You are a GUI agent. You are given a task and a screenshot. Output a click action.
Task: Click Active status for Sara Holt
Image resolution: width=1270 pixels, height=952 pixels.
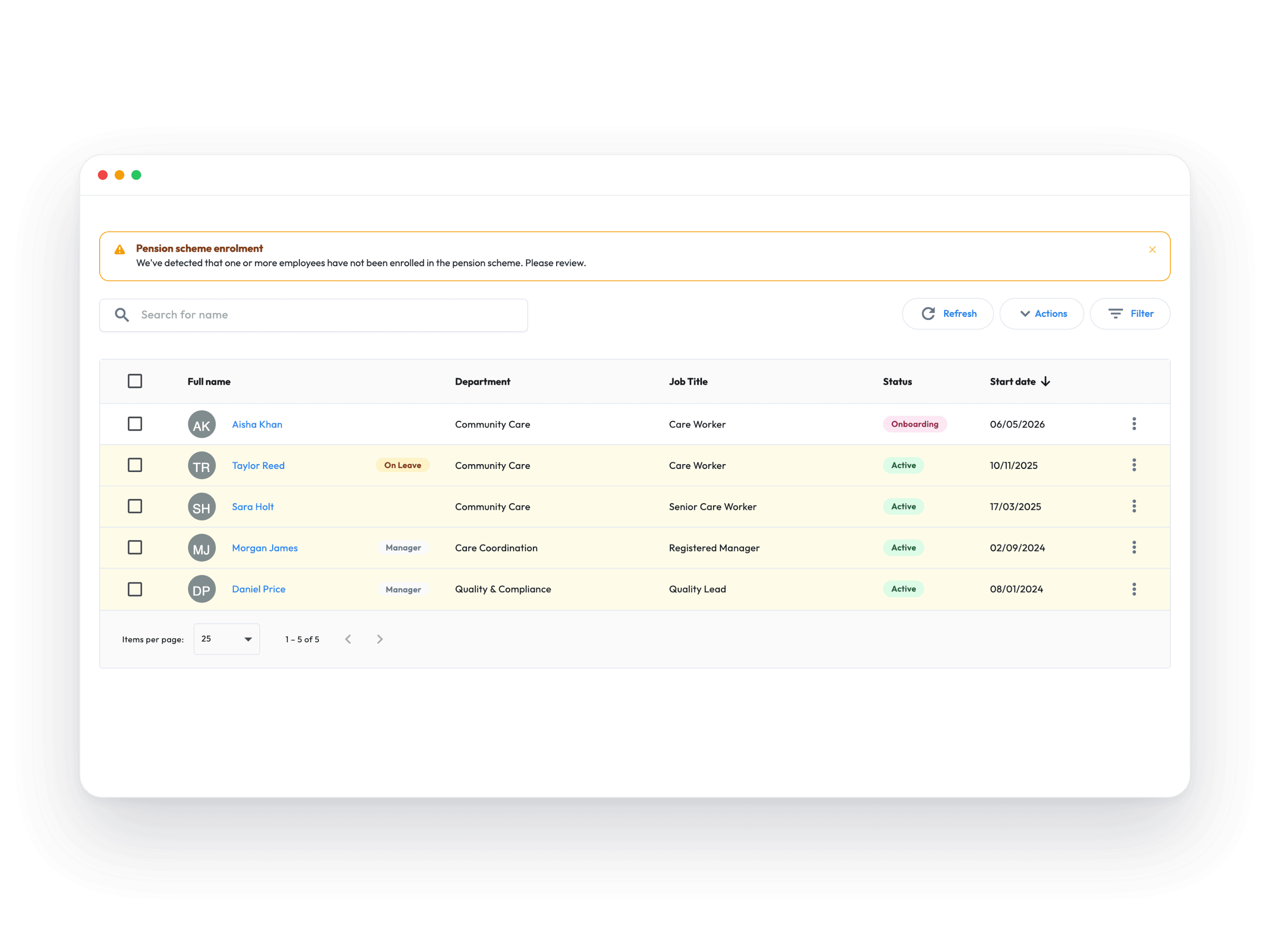[x=903, y=507]
